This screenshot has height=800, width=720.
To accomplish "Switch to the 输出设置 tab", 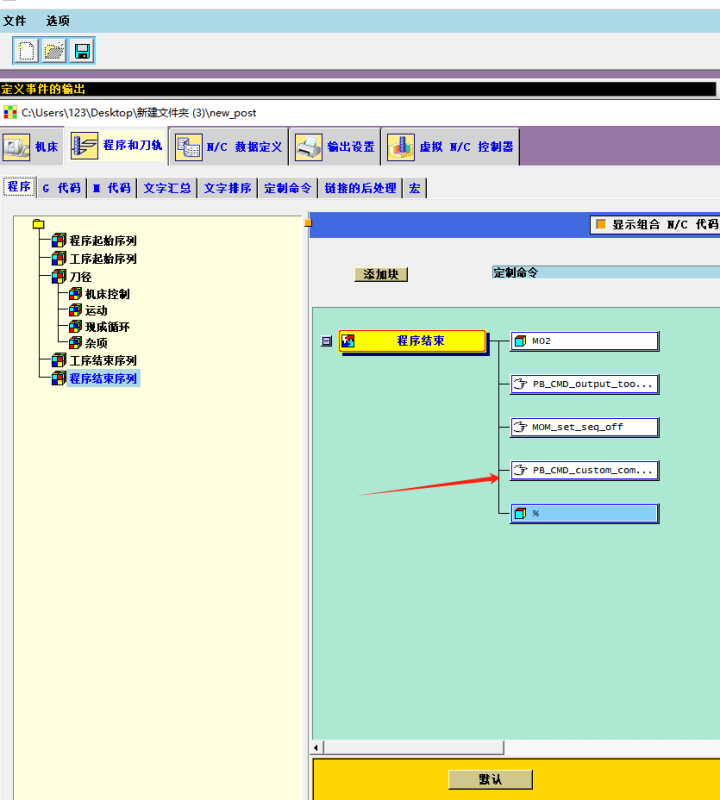I will pyautogui.click(x=338, y=147).
